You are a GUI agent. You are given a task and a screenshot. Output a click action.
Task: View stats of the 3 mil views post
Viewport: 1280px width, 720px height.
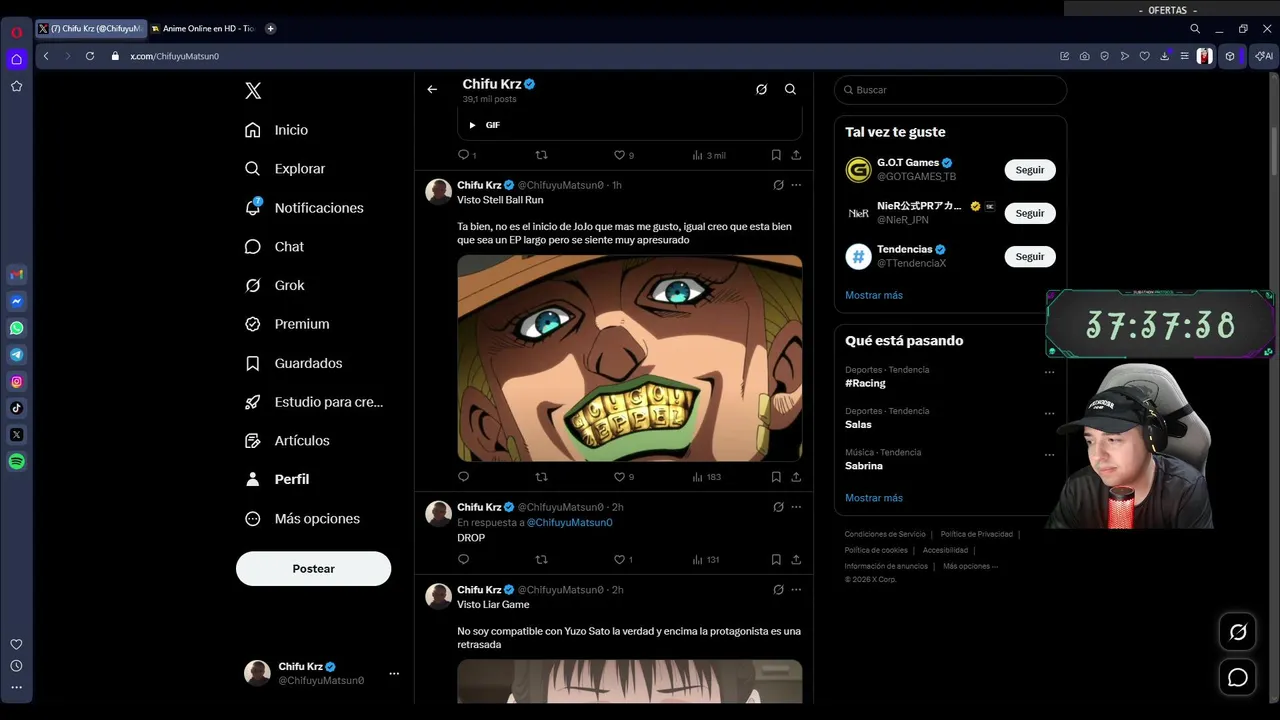coord(708,155)
